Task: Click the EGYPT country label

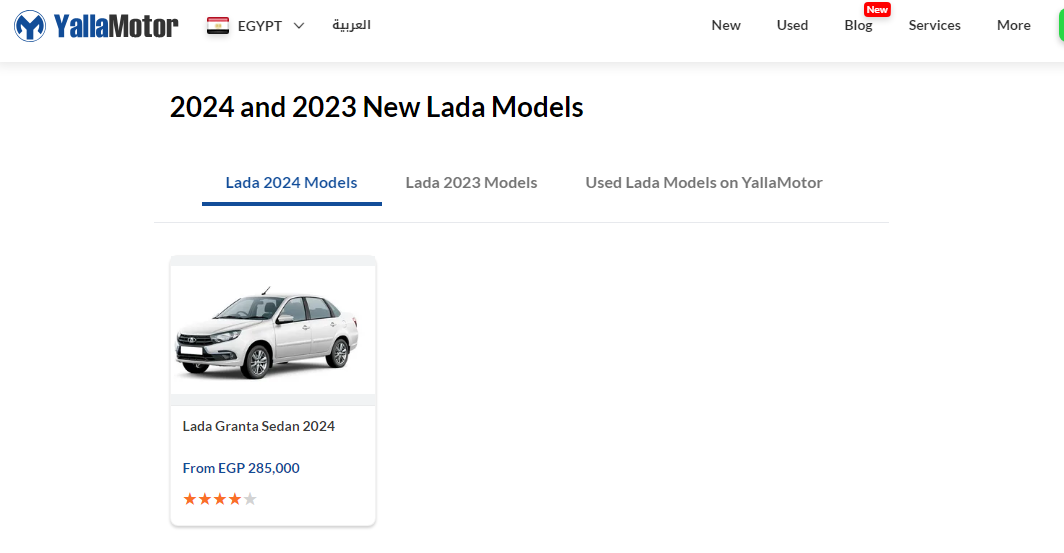Action: pos(260,26)
